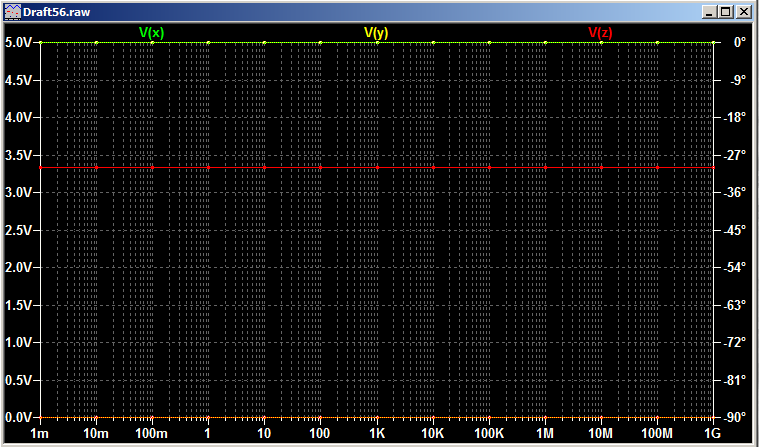
Task: Click the -63° phase axis label
Action: pyautogui.click(x=735, y=305)
